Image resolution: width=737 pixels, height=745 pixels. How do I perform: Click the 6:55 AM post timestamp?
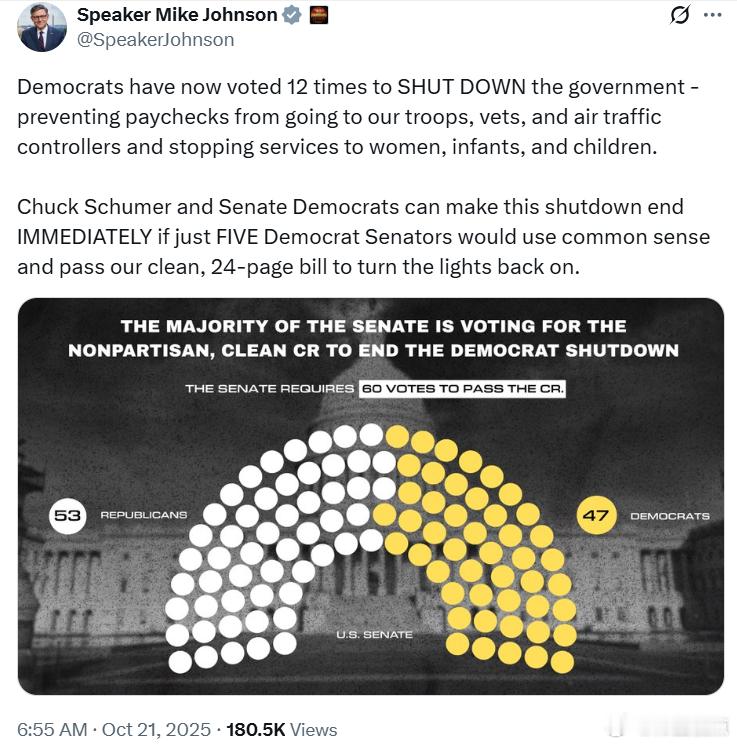click(52, 730)
